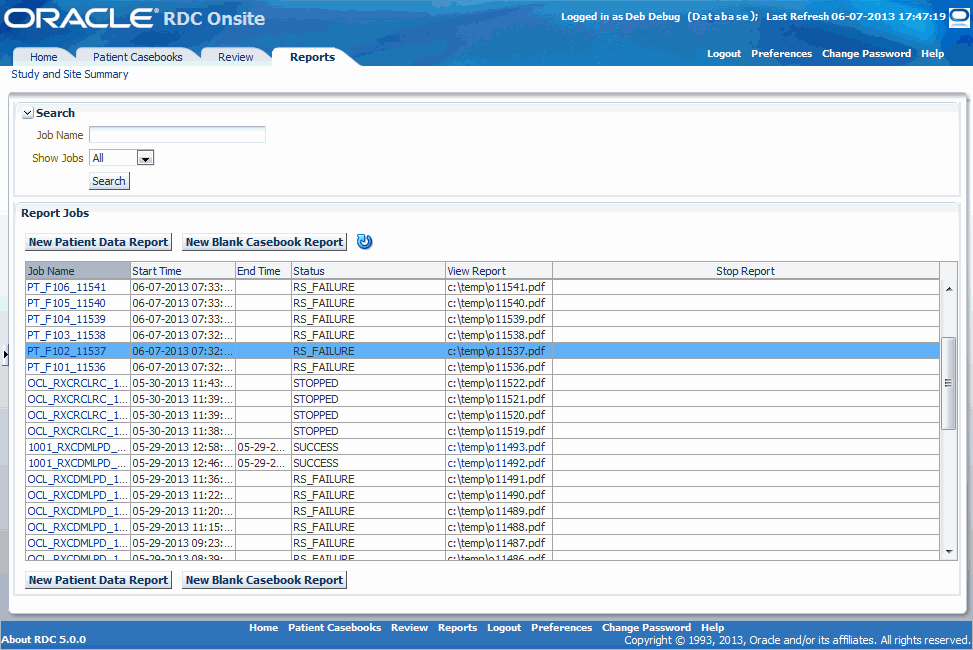Refresh the Report Jobs list
This screenshot has height=650, width=973.
[x=364, y=241]
